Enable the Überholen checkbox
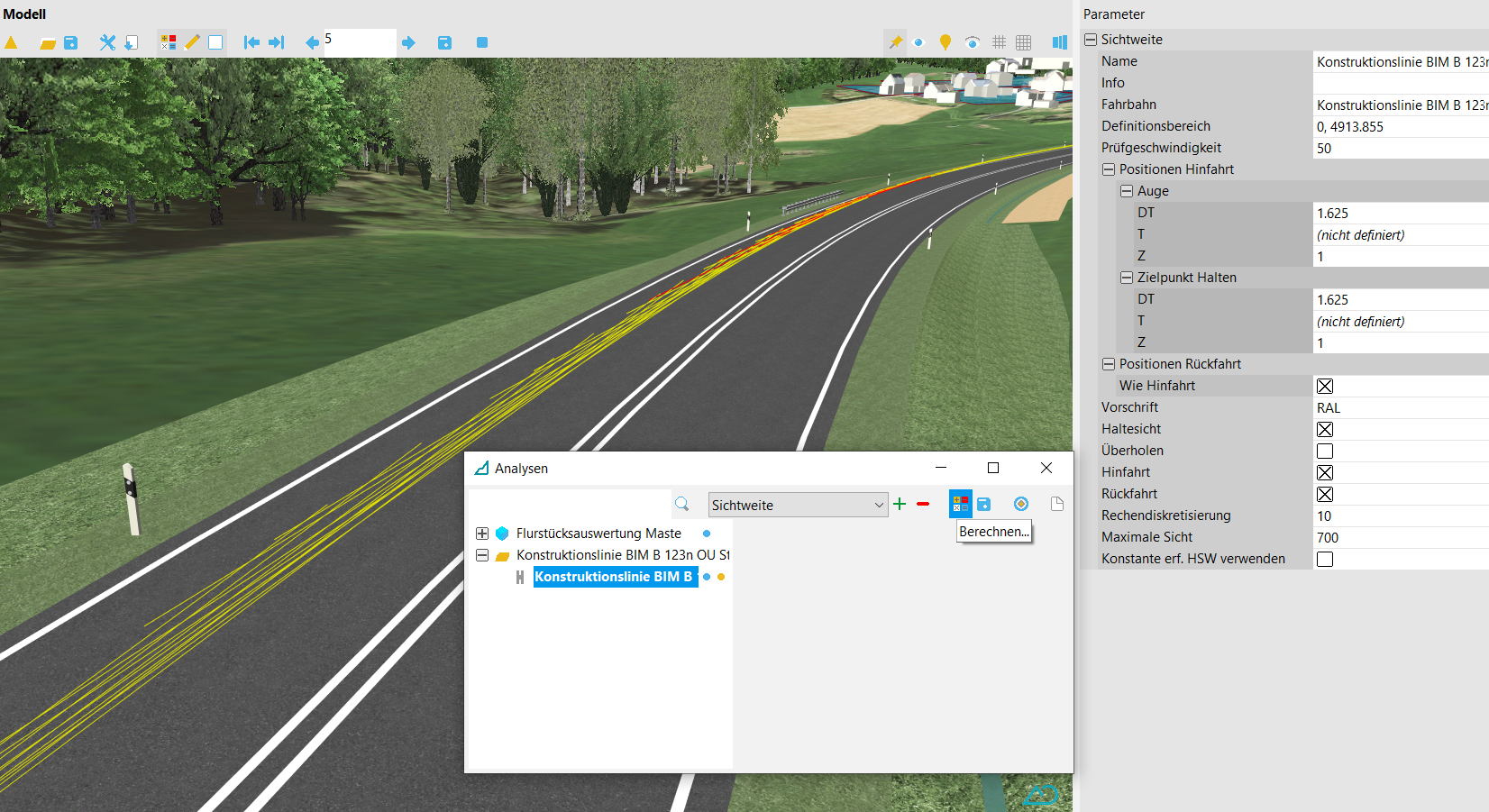Image resolution: width=1489 pixels, height=812 pixels. [1325, 451]
